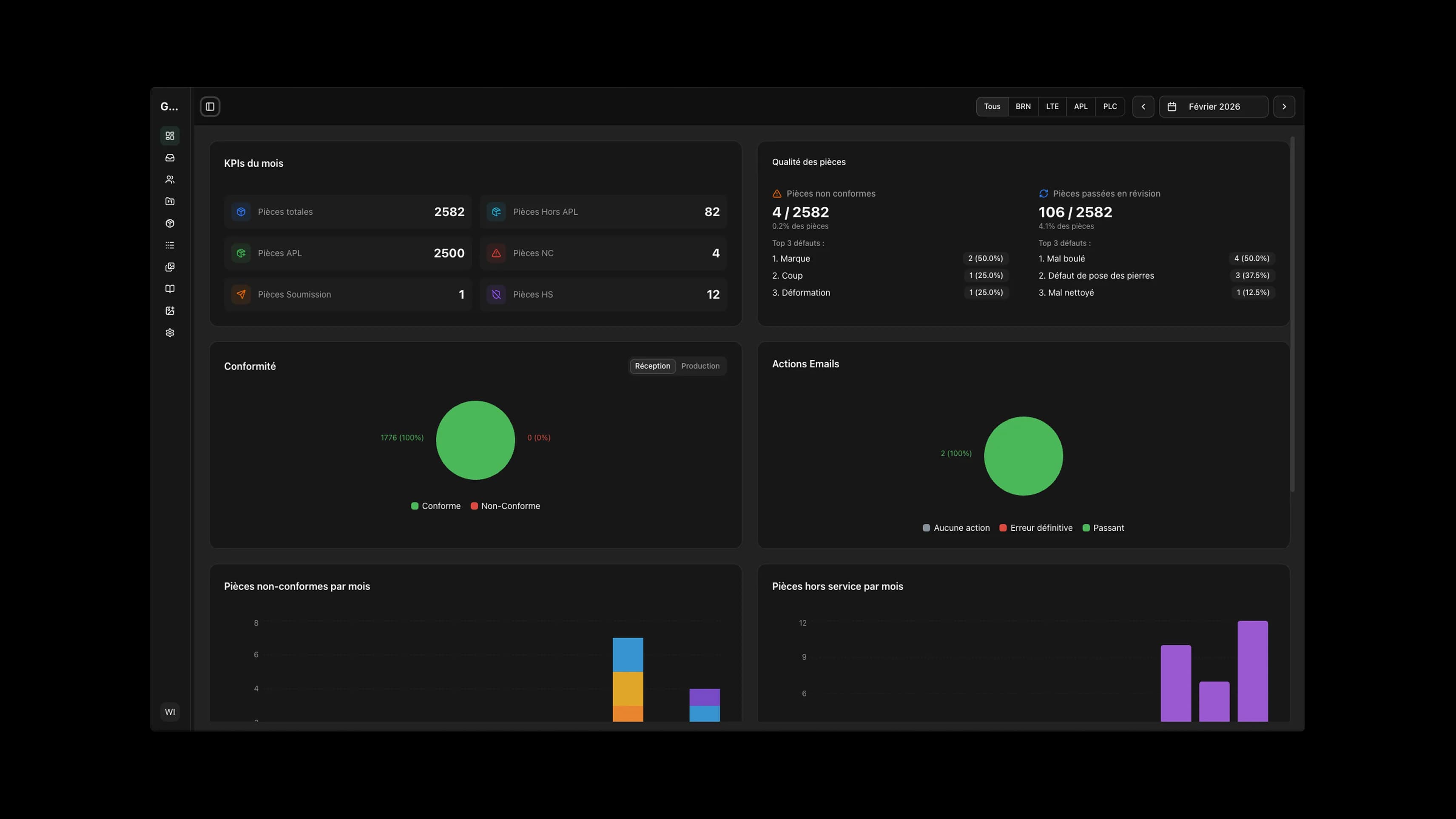
Task: Go to the previous month
Action: (1143, 107)
